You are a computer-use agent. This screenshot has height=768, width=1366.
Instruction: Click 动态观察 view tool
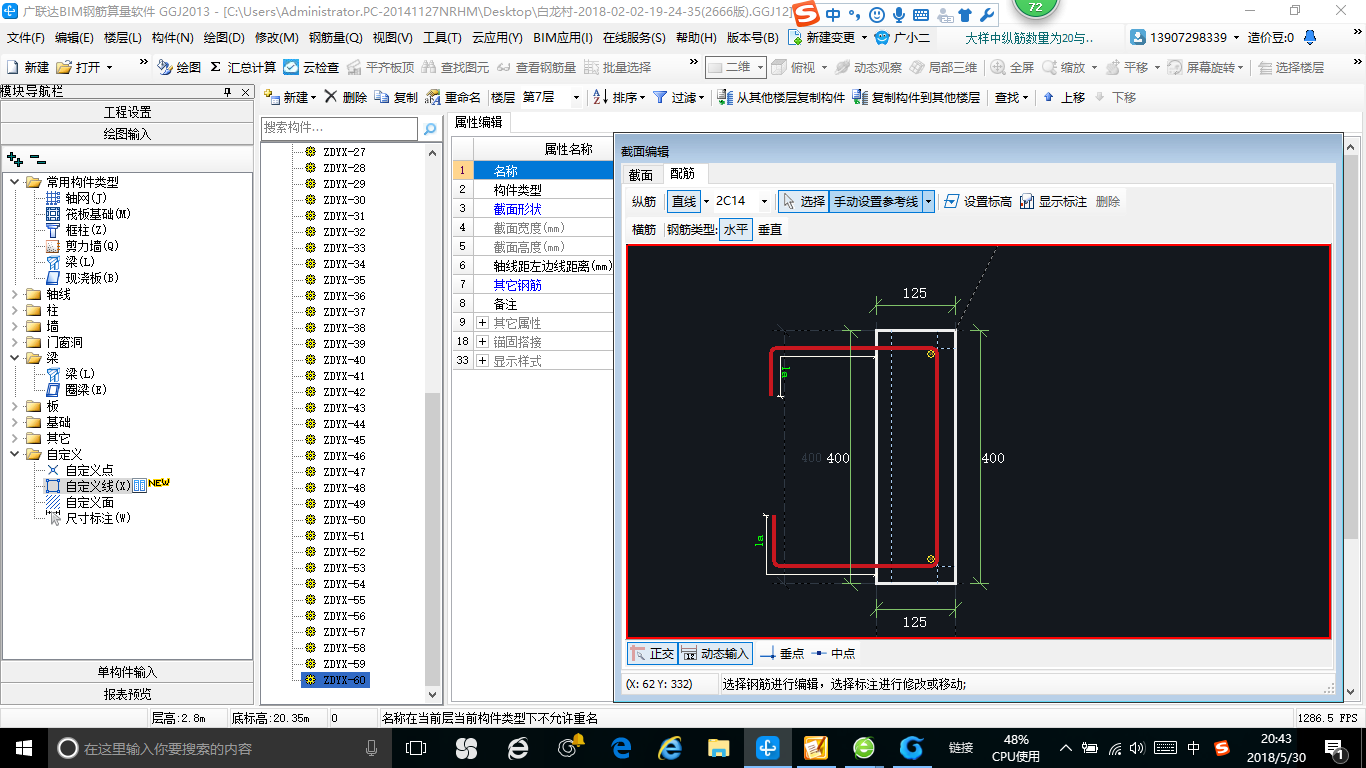868,67
